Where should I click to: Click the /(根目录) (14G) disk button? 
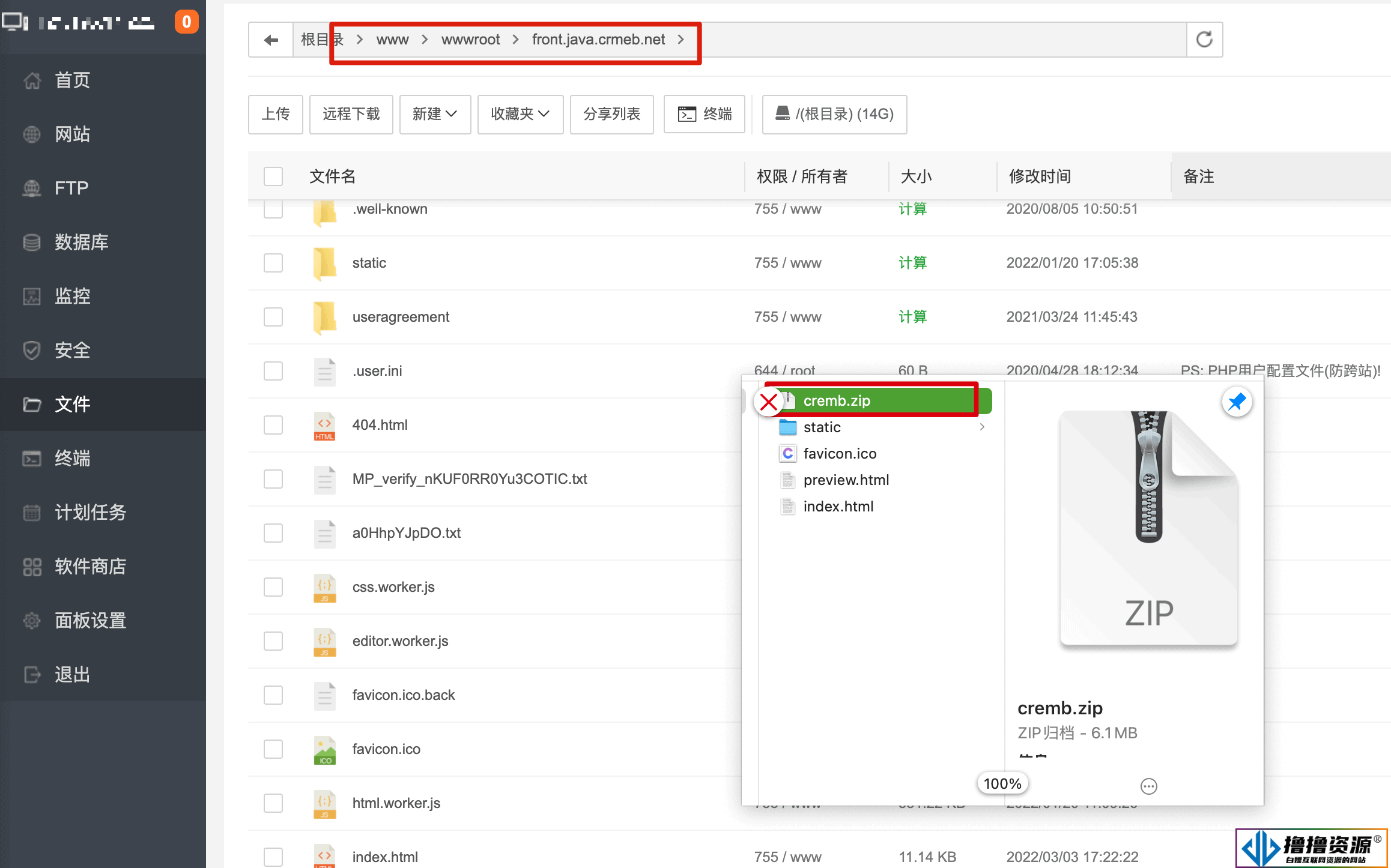(834, 114)
